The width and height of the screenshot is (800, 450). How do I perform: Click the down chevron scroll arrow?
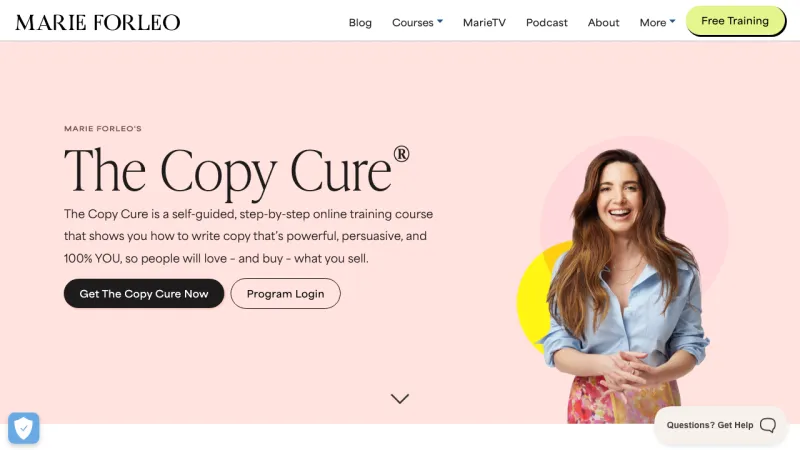400,398
